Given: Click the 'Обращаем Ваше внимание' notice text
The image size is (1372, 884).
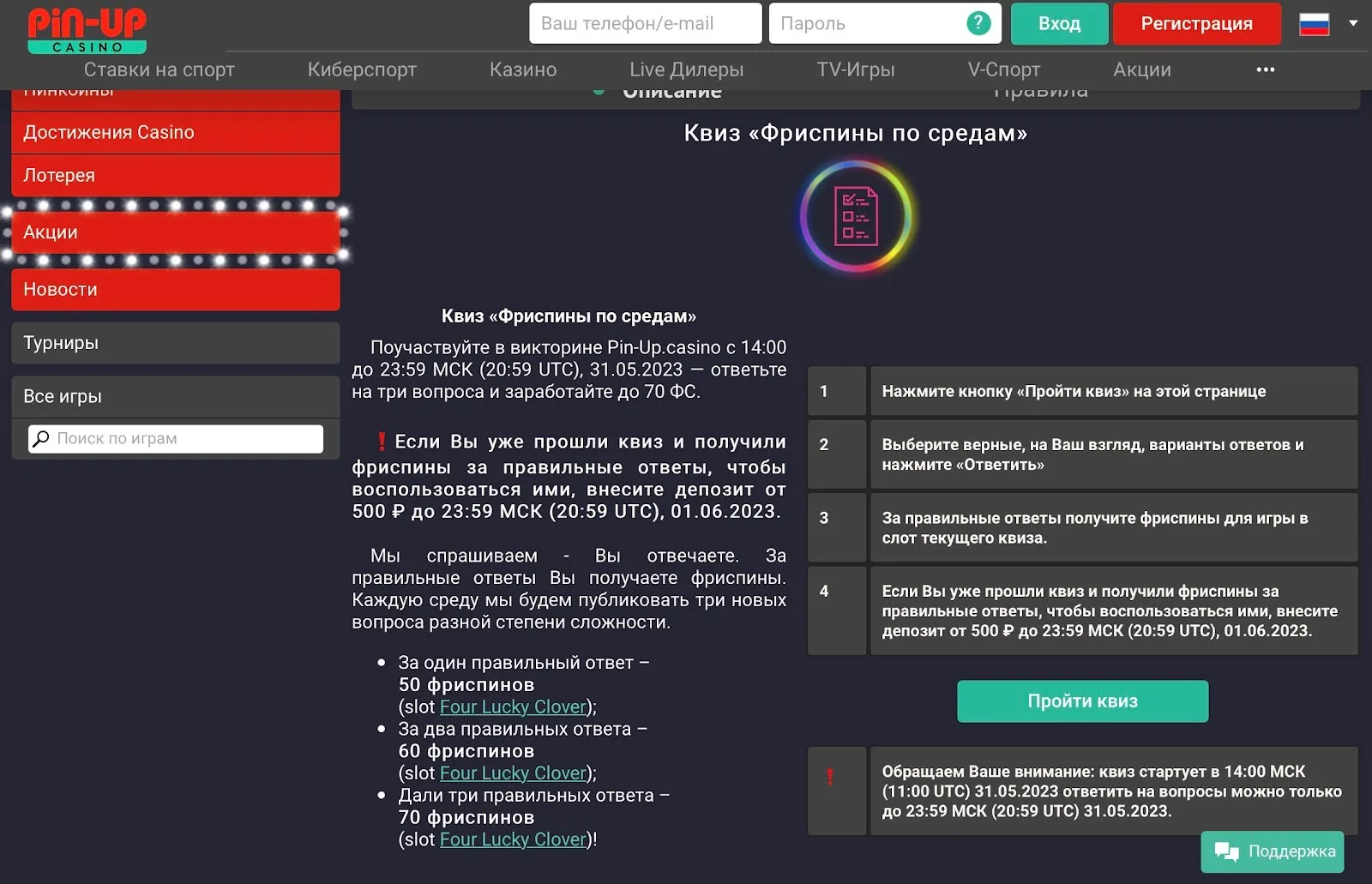Looking at the screenshot, I should pos(1112,791).
